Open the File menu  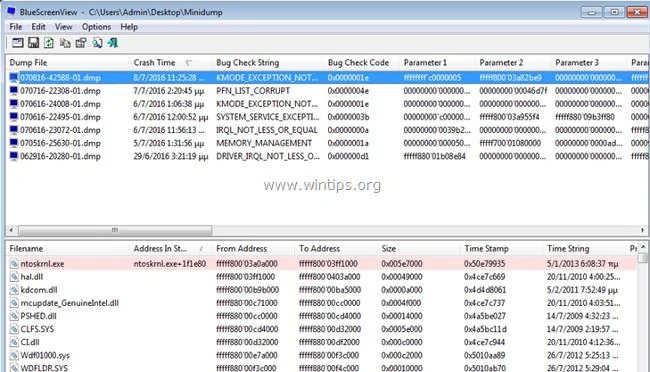pyautogui.click(x=16, y=27)
